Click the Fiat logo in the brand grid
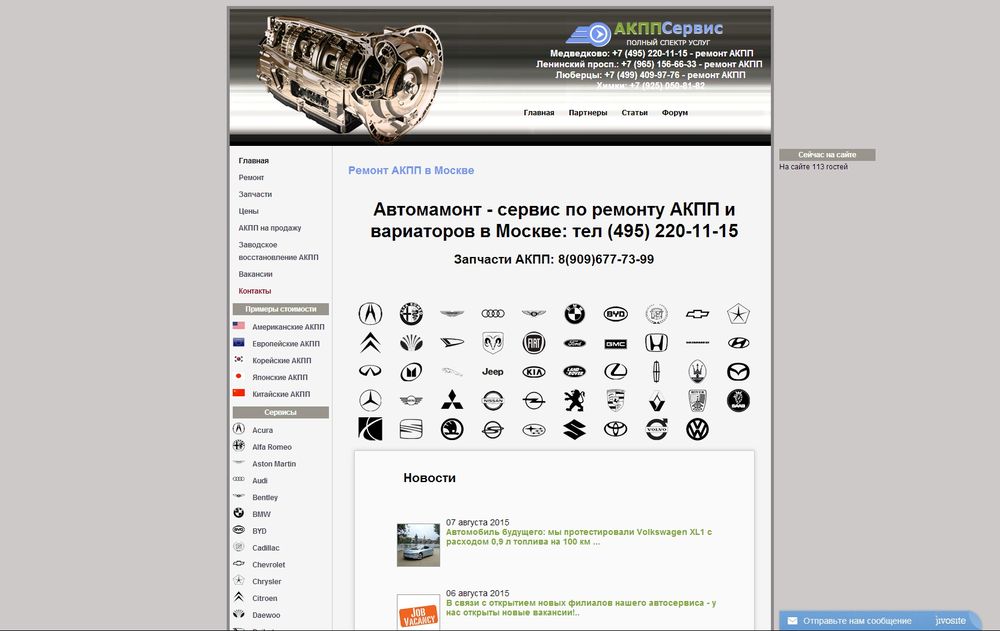This screenshot has width=1000, height=631. coord(534,343)
